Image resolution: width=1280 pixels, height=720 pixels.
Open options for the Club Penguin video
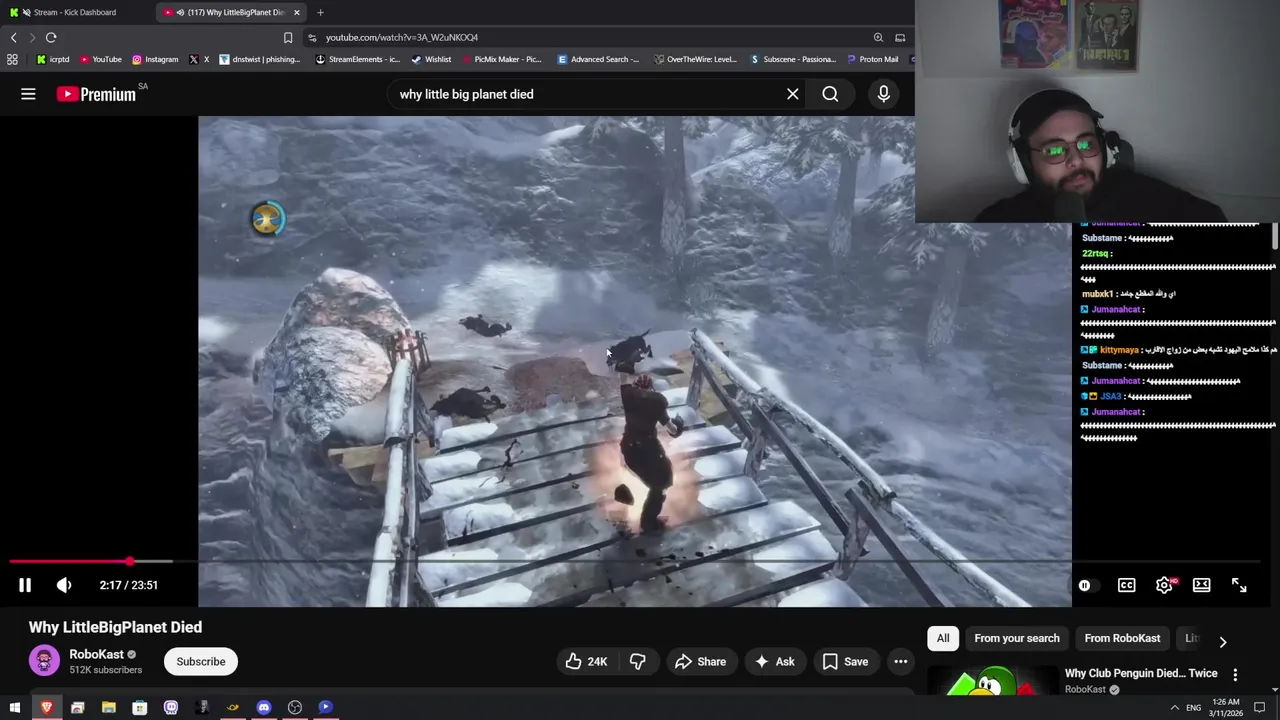click(1235, 675)
